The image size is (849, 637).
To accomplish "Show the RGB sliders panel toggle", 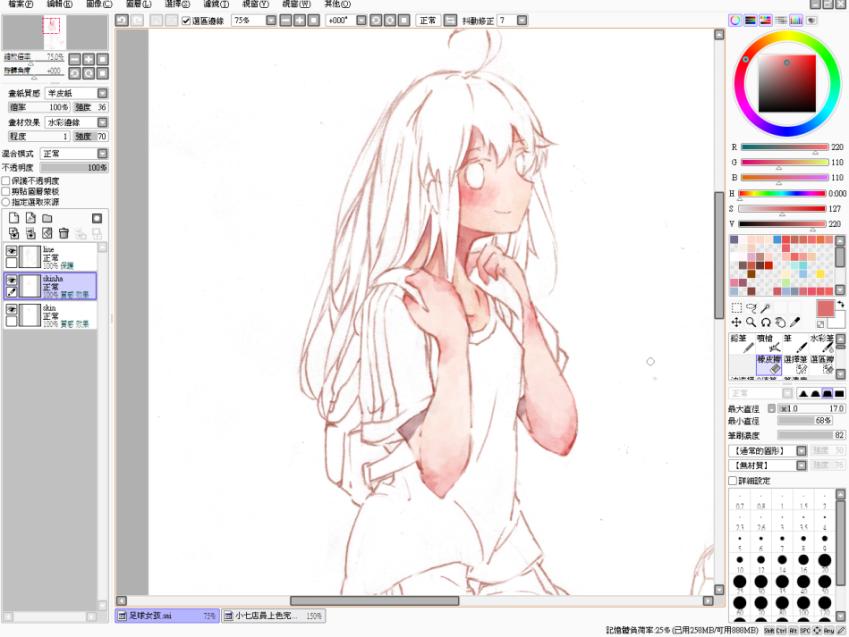I will [x=750, y=20].
